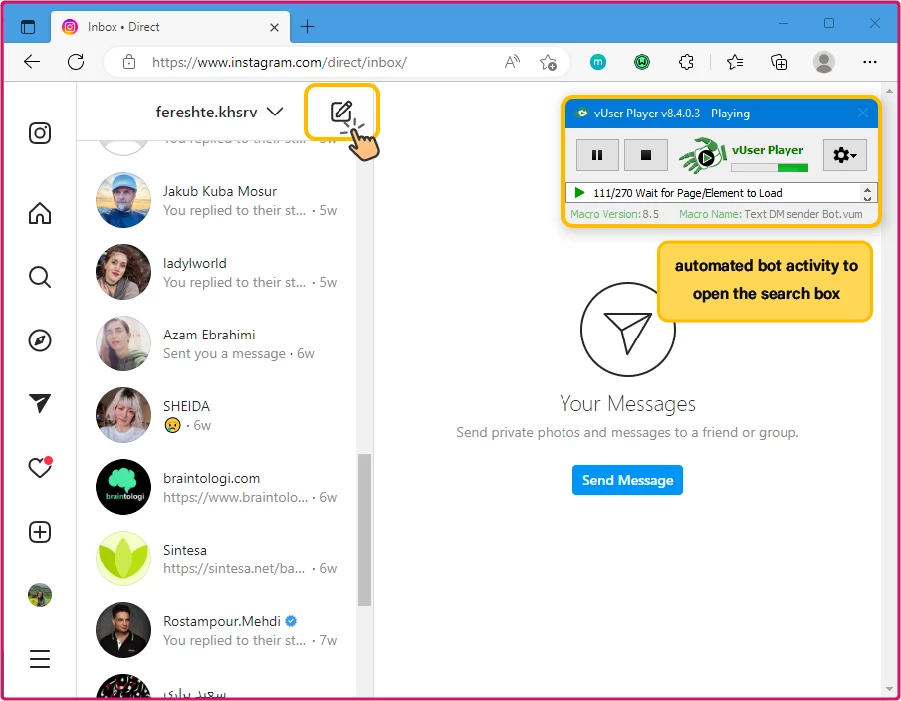901x701 pixels.
Task: Click page scrollbar down arrow
Action: (x=890, y=689)
